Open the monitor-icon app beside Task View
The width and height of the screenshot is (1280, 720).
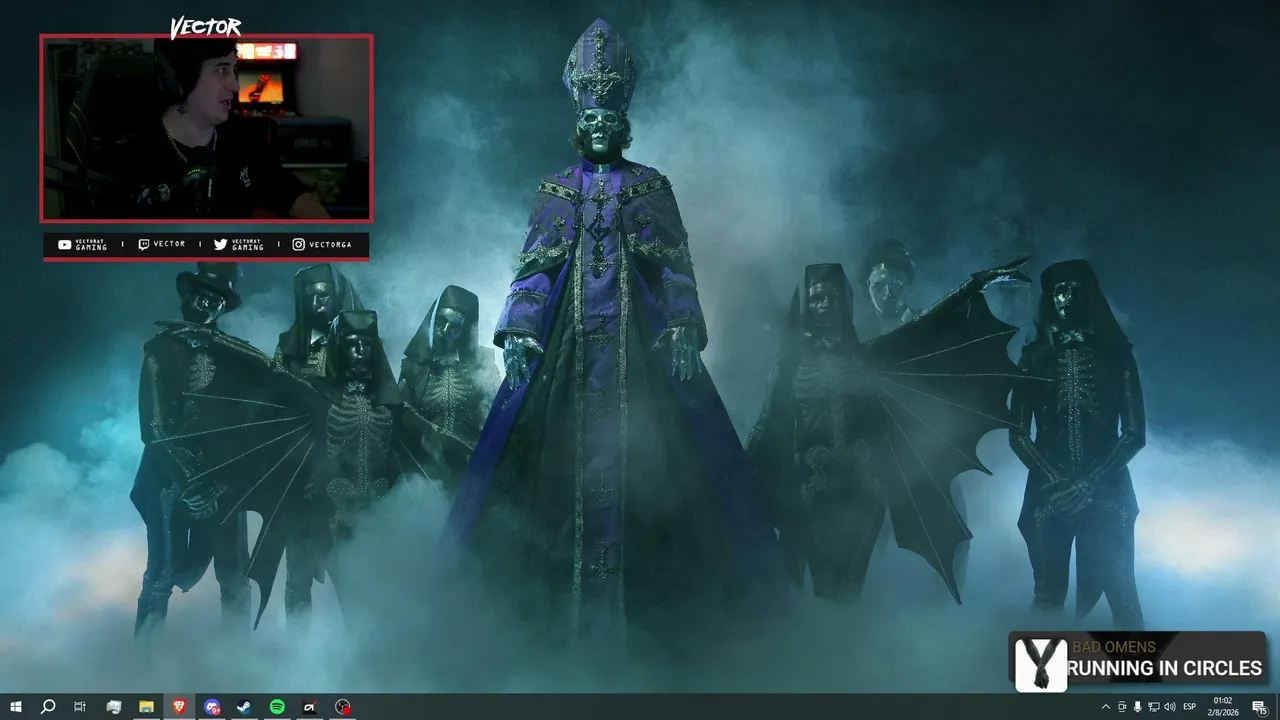[x=113, y=707]
